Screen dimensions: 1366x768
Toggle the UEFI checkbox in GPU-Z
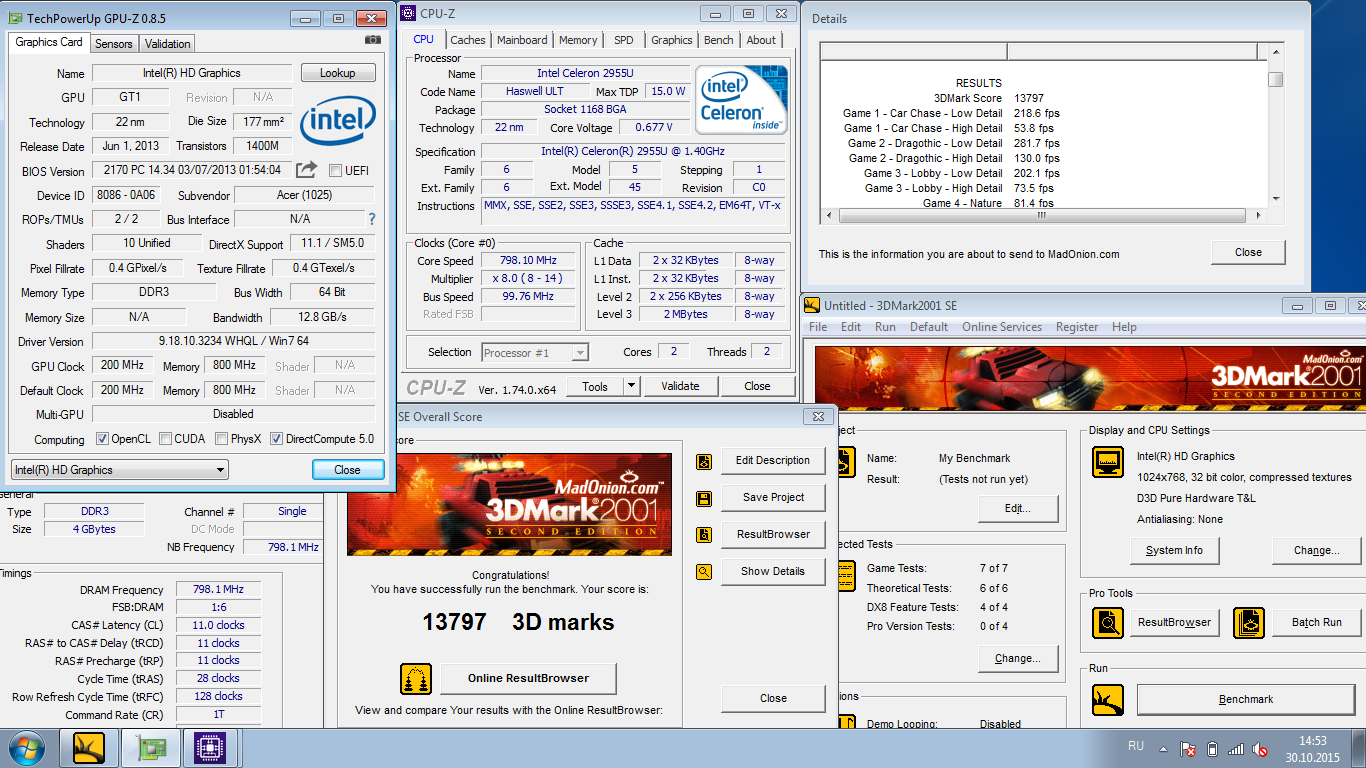[x=335, y=170]
